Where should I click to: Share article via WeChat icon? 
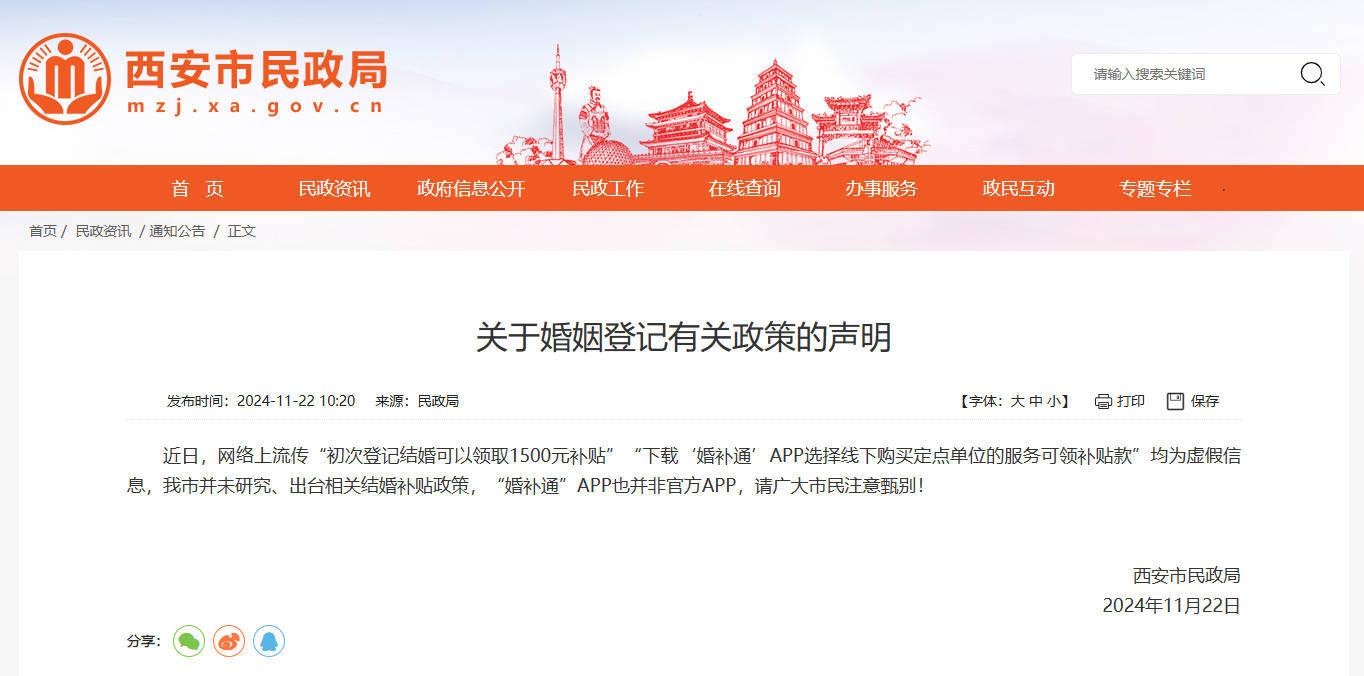pos(188,641)
